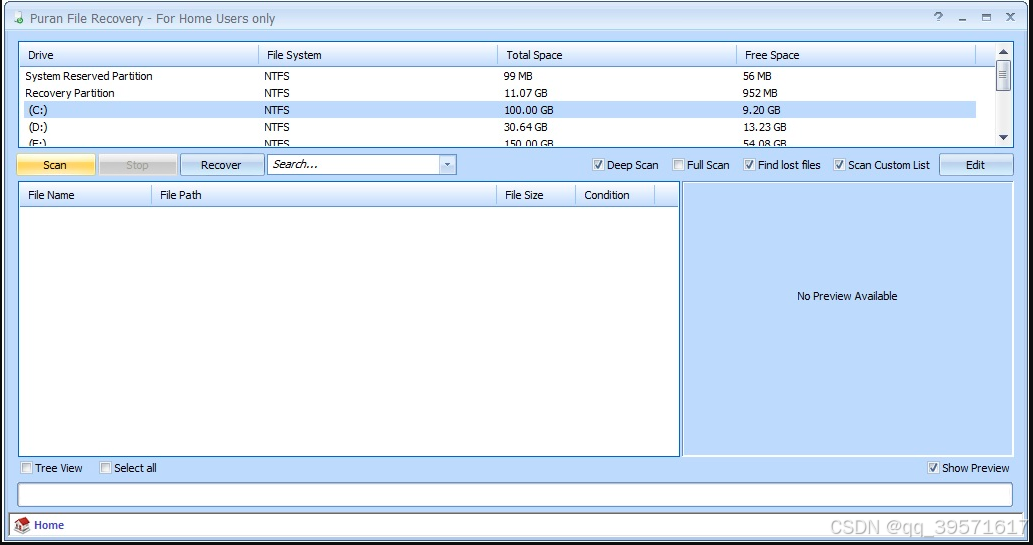Toggle the Find lost files checkbox
The image size is (1033, 545).
(x=749, y=165)
